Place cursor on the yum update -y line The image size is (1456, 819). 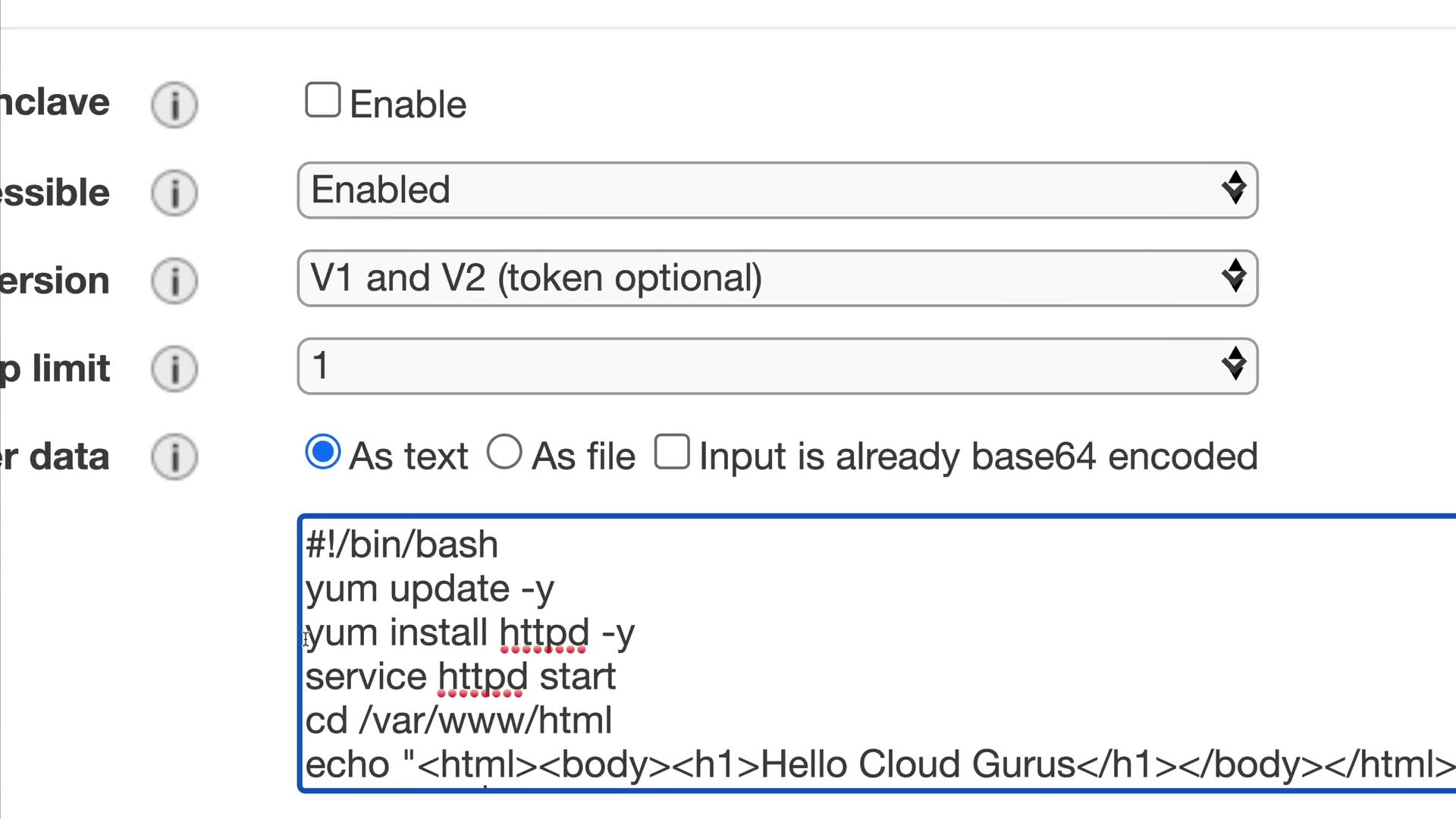[429, 589]
